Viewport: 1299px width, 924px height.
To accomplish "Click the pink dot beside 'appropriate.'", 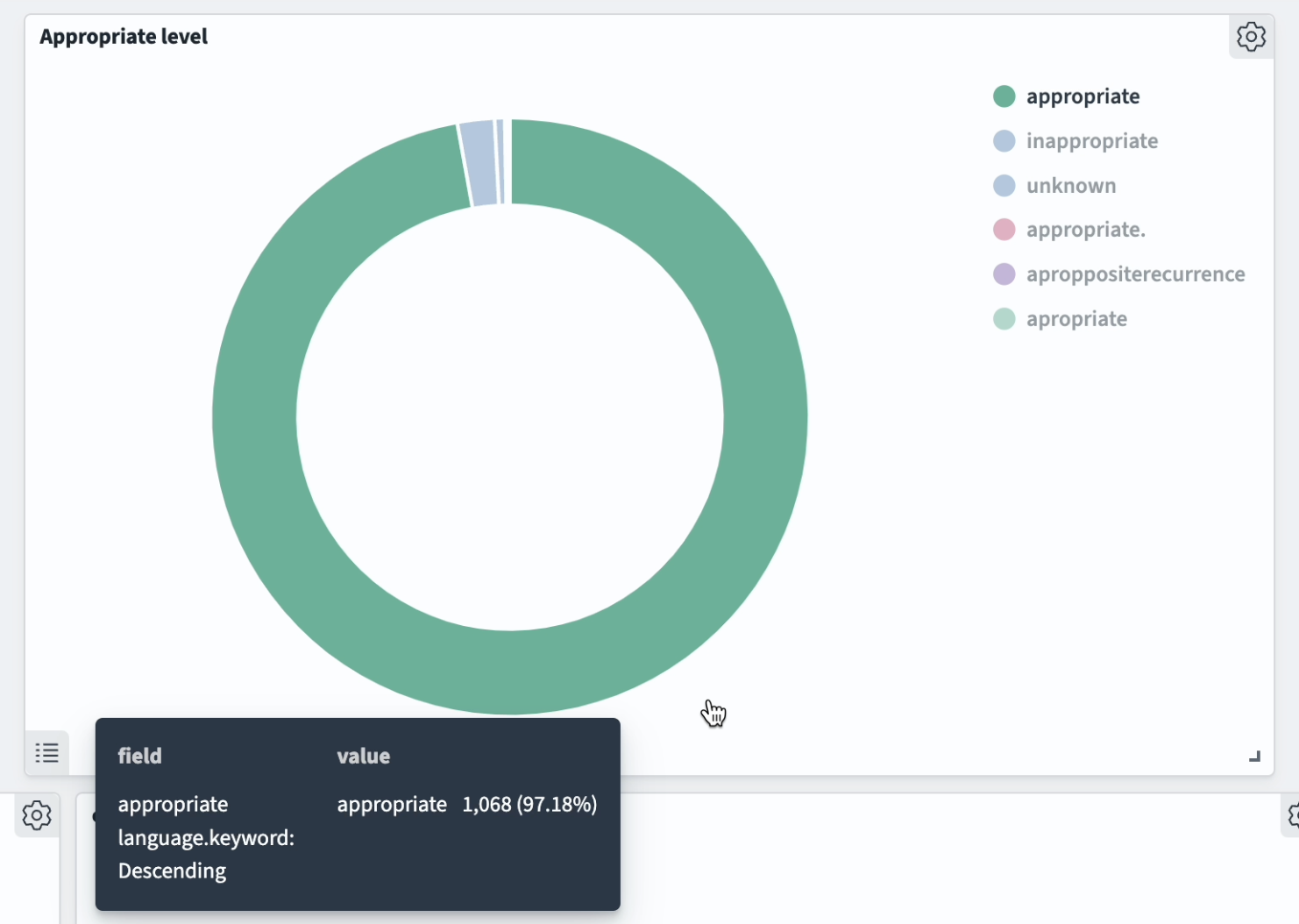I will 1004,230.
